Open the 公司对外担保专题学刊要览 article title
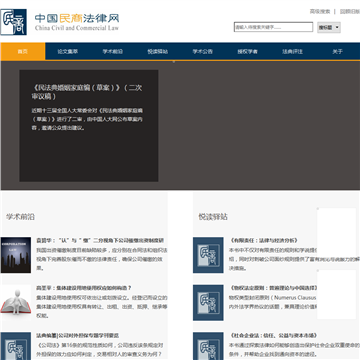This screenshot has height=360, width=360. coord(78,336)
